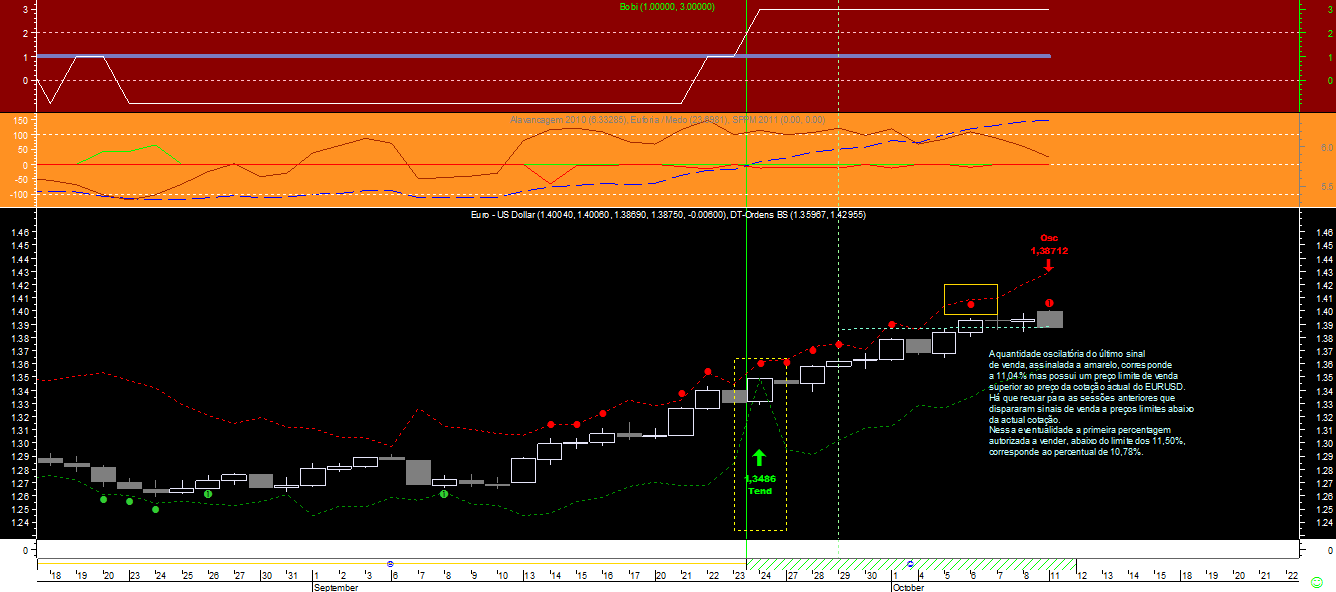Click the Bobi indicator title label
Viewport: 1336px width, 592px height.
pos(667,6)
